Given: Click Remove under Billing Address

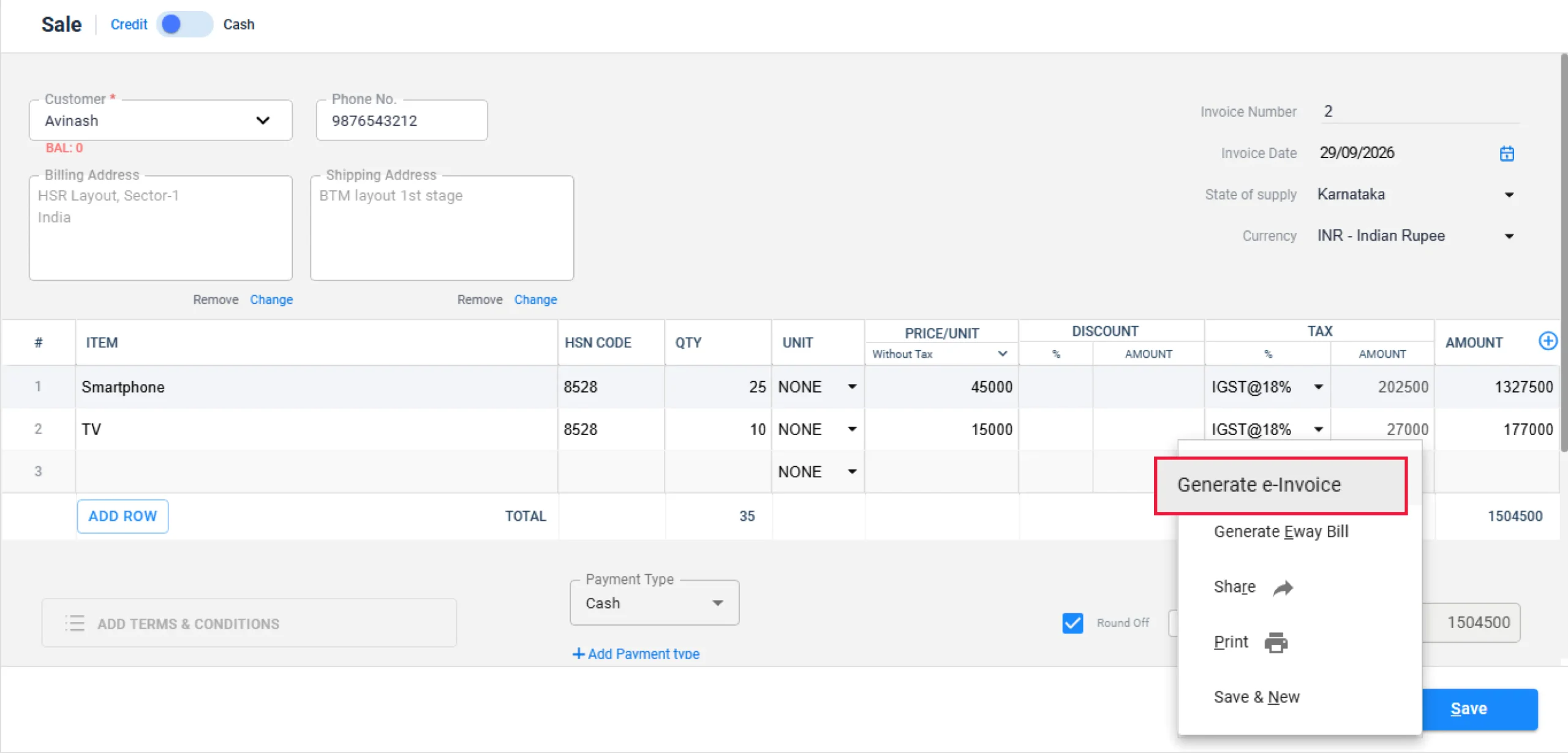Looking at the screenshot, I should point(216,300).
